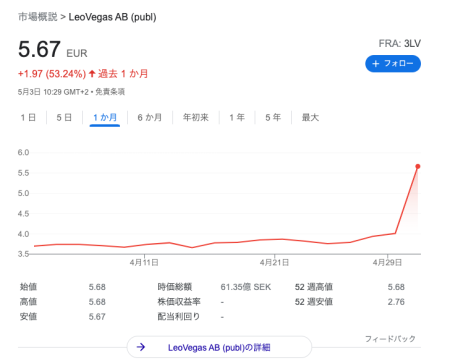Switch chart to 年初来 range

pos(196,117)
